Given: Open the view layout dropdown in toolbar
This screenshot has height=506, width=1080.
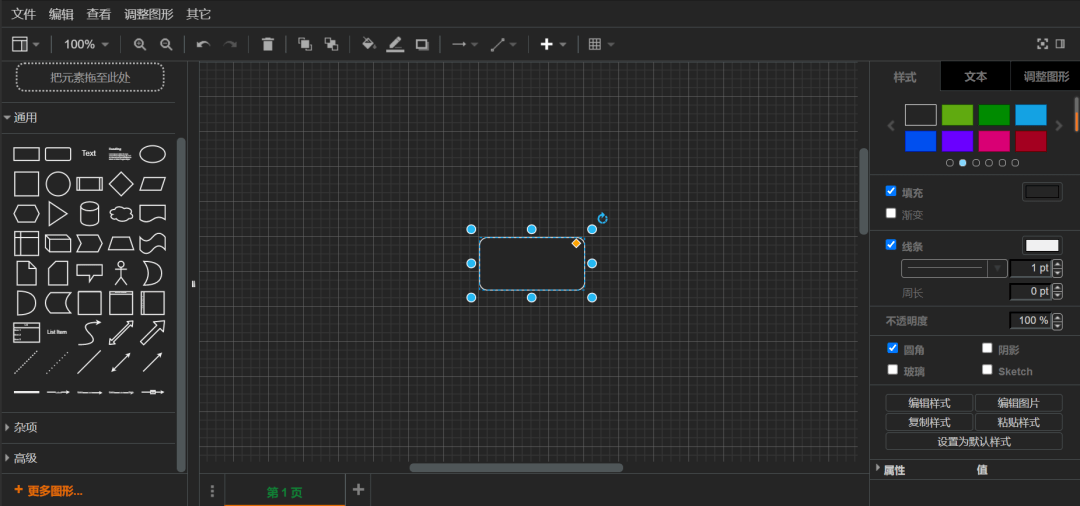Looking at the screenshot, I should point(25,45).
